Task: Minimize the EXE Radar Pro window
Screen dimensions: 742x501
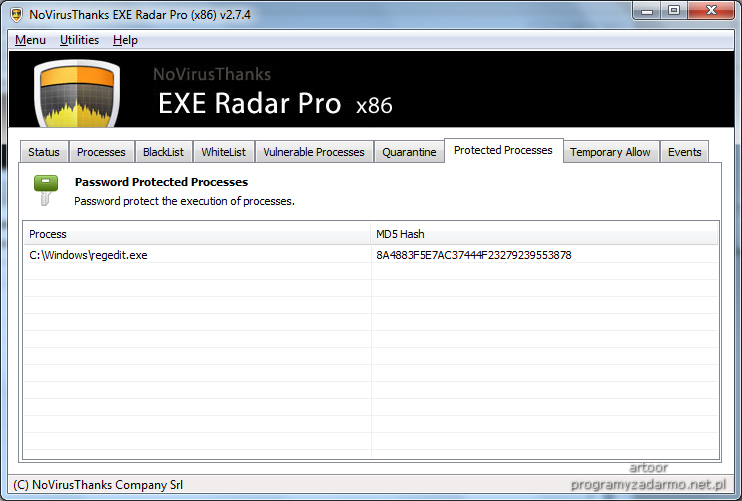Action: click(x=647, y=10)
